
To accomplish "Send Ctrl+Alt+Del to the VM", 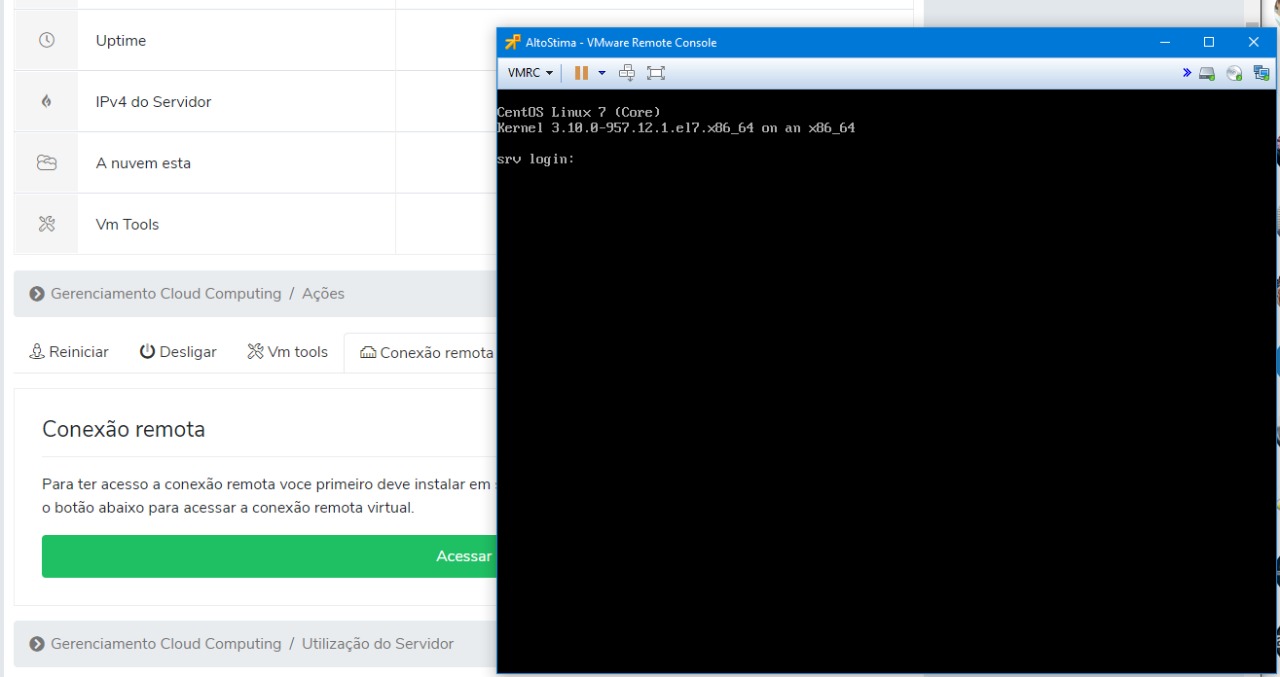I will coord(628,73).
